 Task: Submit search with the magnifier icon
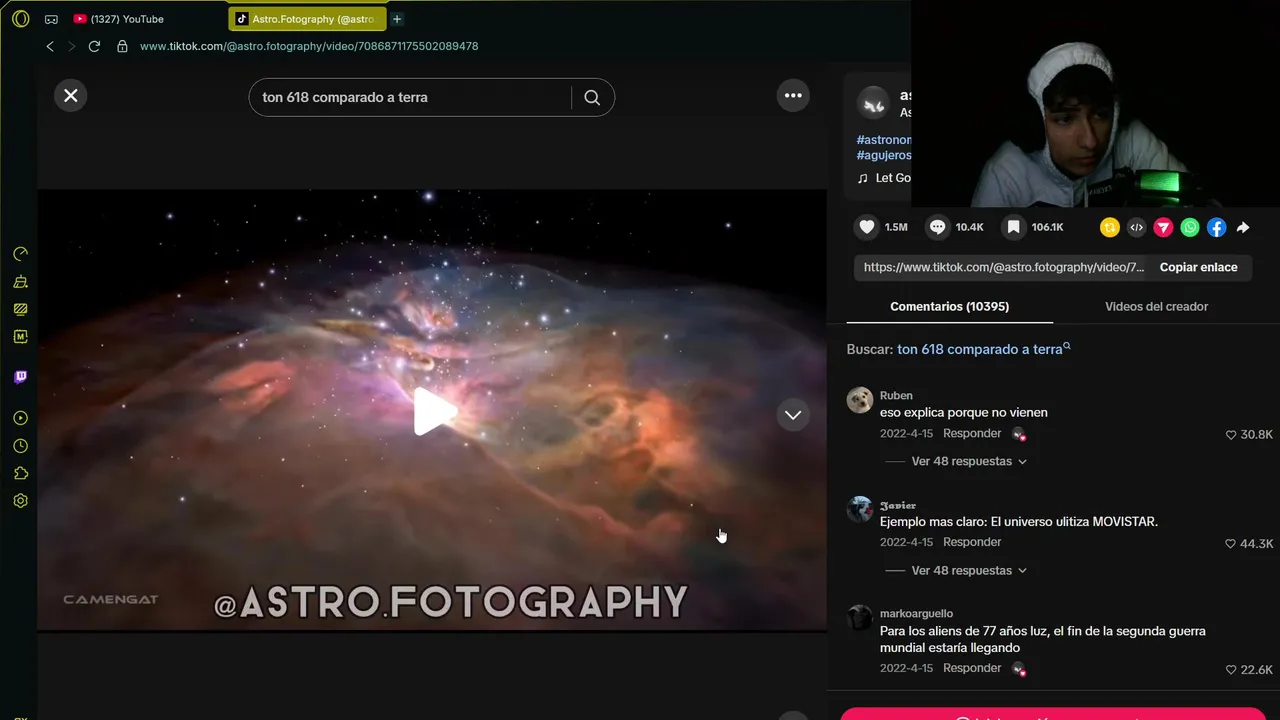tap(592, 97)
